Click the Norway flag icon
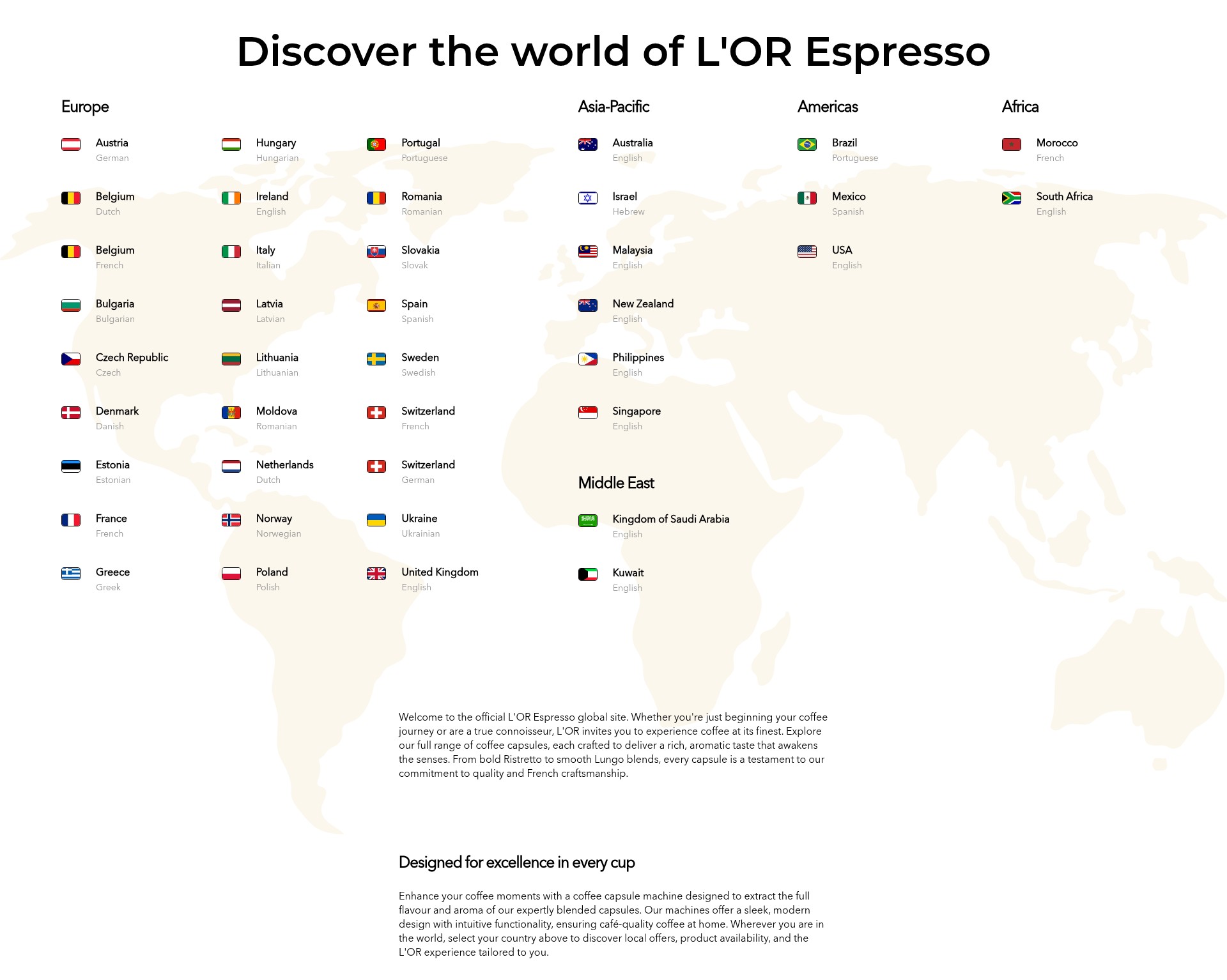The image size is (1227, 980). (231, 520)
